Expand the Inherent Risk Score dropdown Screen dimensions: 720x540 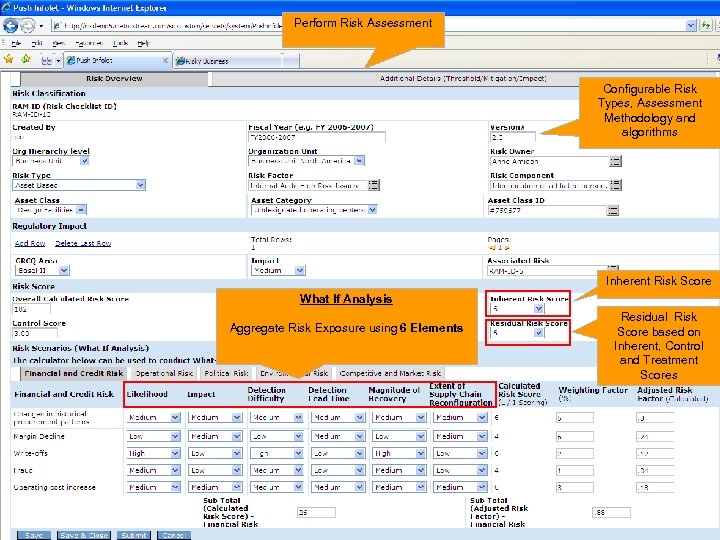point(539,309)
